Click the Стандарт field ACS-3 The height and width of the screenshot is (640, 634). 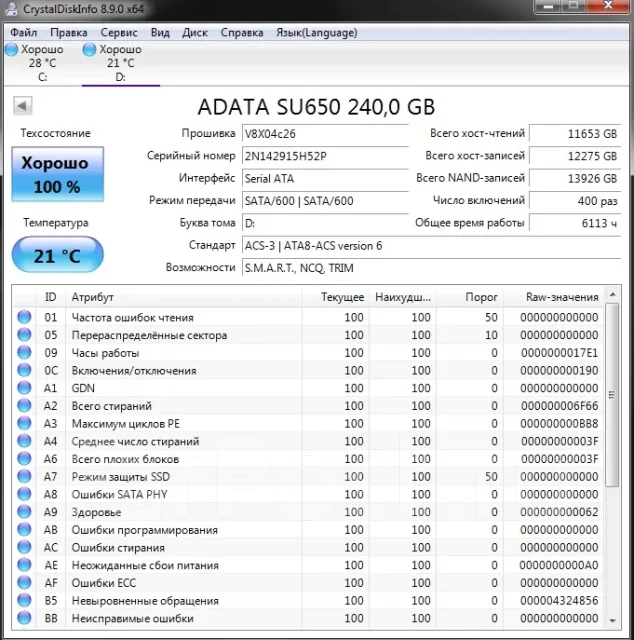point(431,246)
